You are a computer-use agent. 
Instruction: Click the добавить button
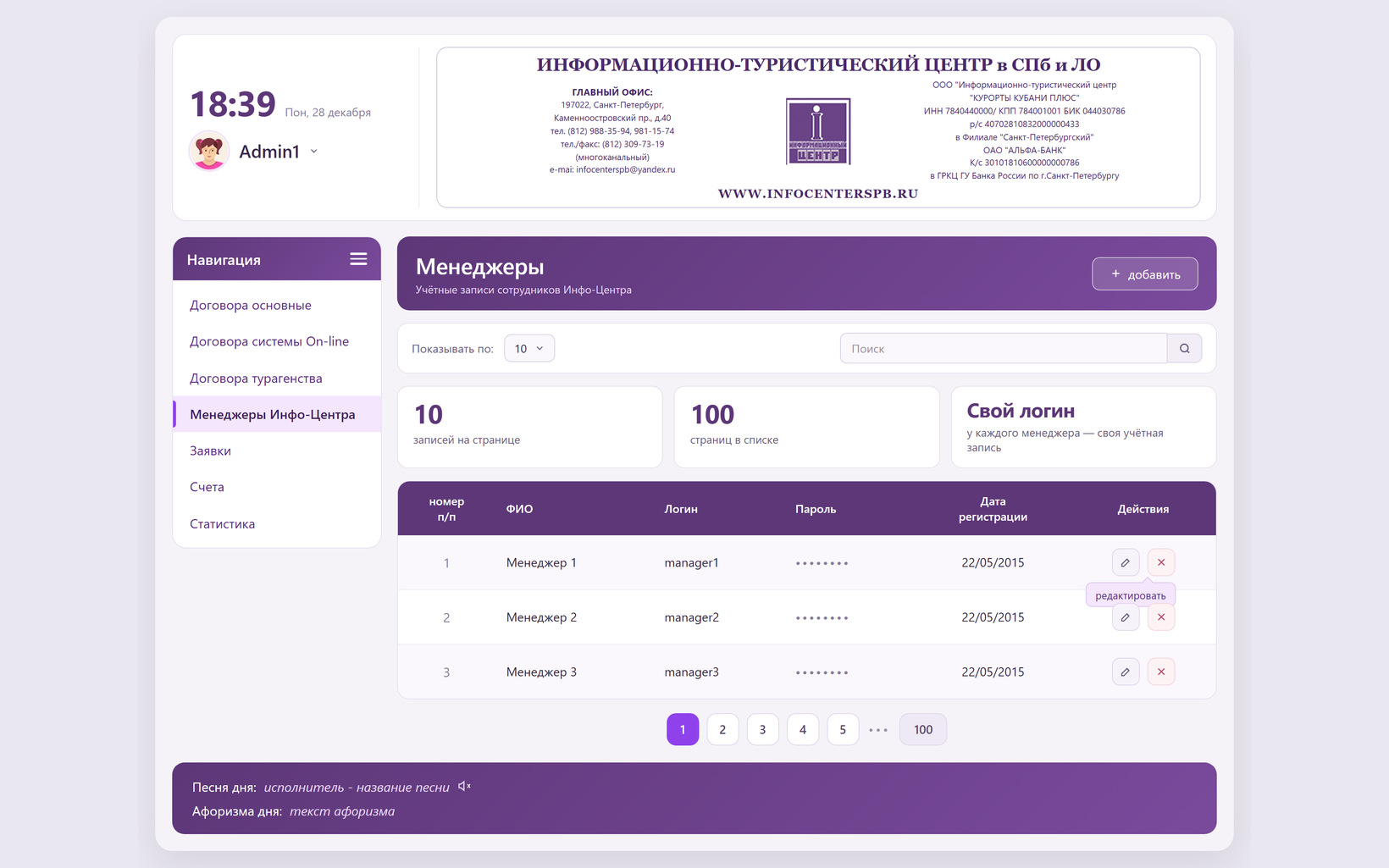click(1145, 274)
